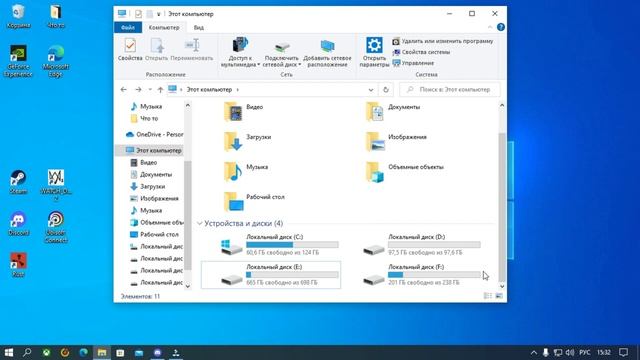
Task: Switch to the Компьютер ribbon tab
Action: coord(164,27)
